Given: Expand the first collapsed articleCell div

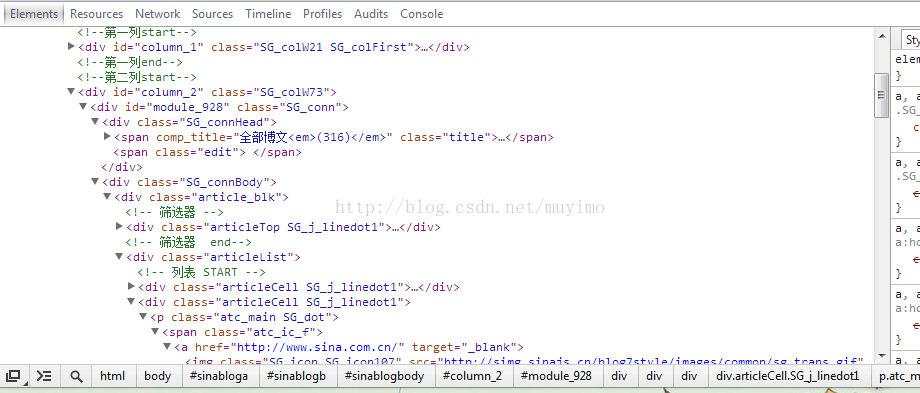Looking at the screenshot, I should 131,287.
